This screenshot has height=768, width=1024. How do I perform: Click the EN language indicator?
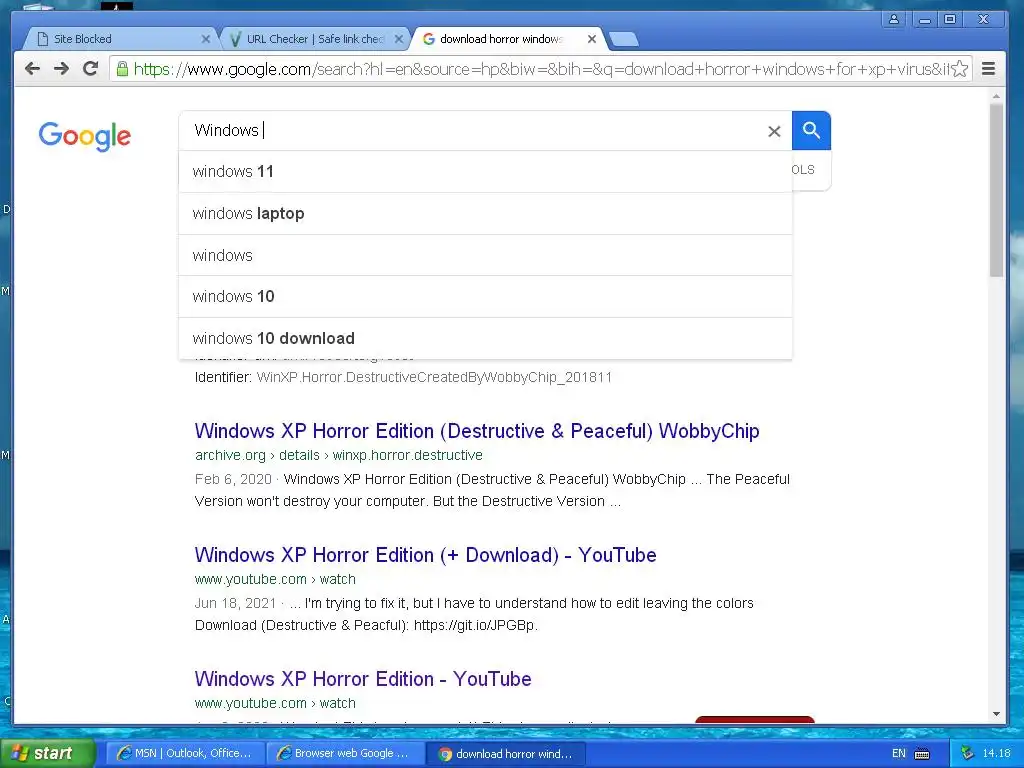click(x=899, y=754)
